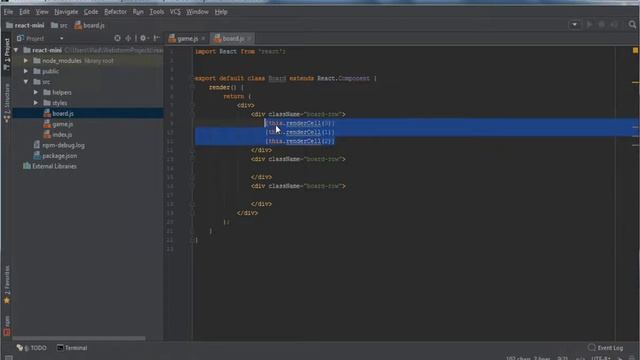This screenshot has height=360, width=640.
Task: Open the Refactor menu
Action: point(115,12)
